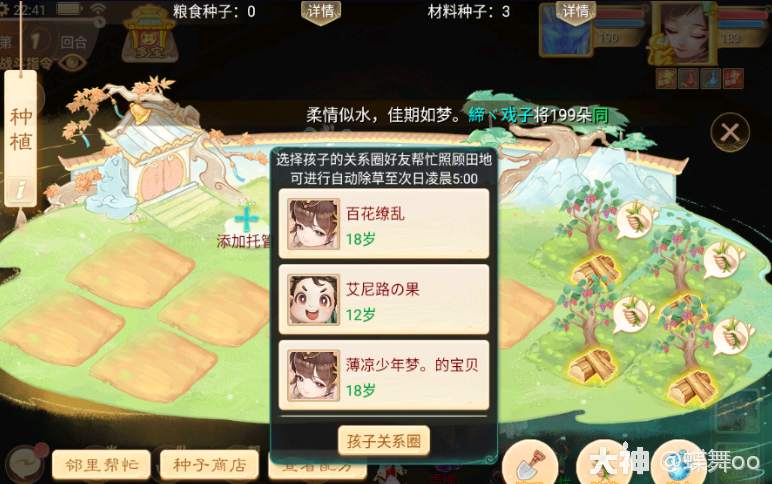The image size is (772, 484).
Task: Select the 种植 side tab
Action: coord(21,129)
